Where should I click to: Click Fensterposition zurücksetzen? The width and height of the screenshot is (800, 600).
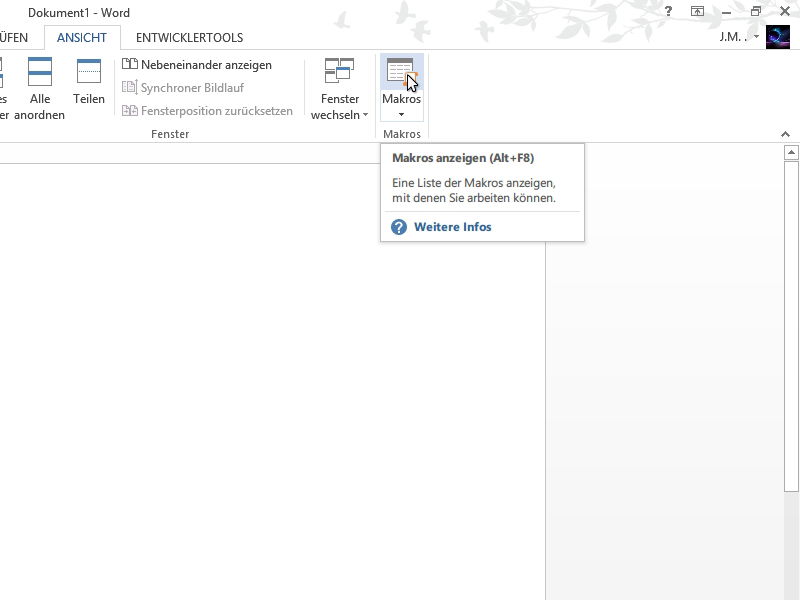pos(208,111)
